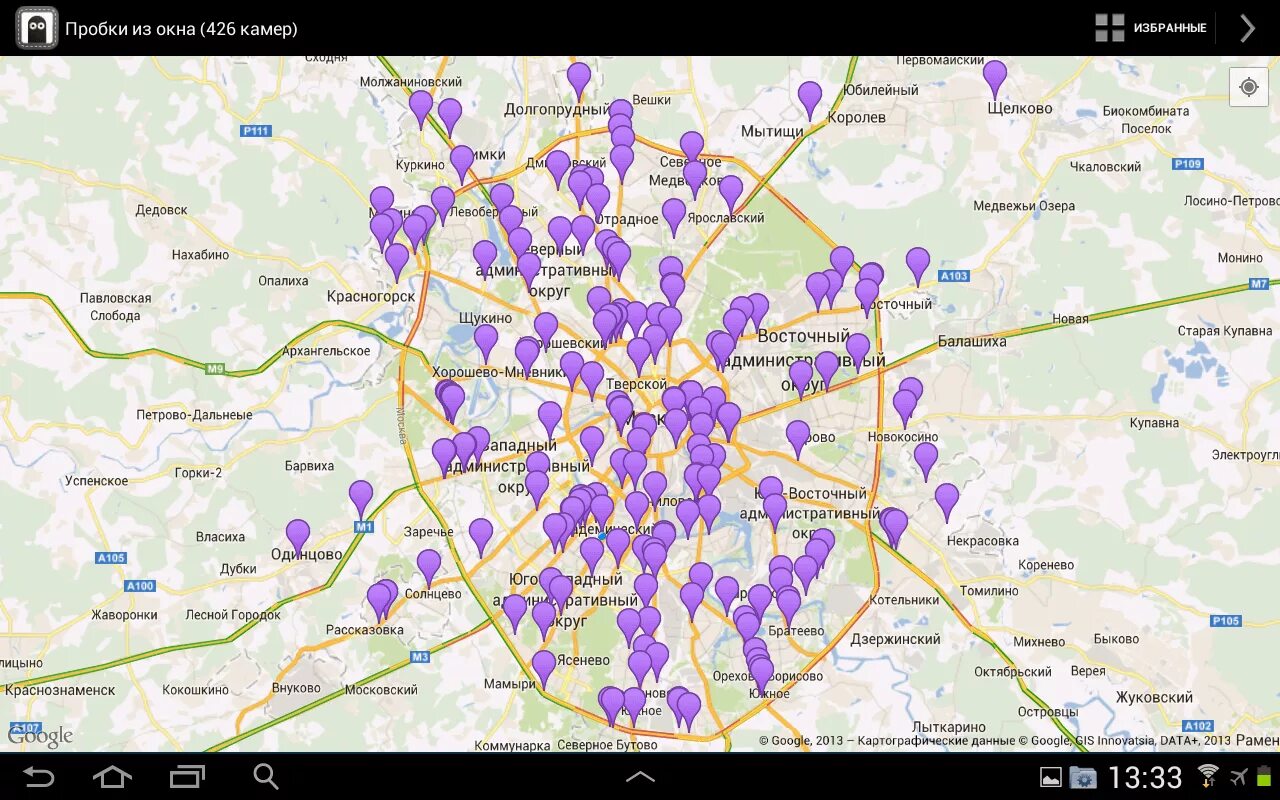Tap the Google logo on the map

coord(40,737)
